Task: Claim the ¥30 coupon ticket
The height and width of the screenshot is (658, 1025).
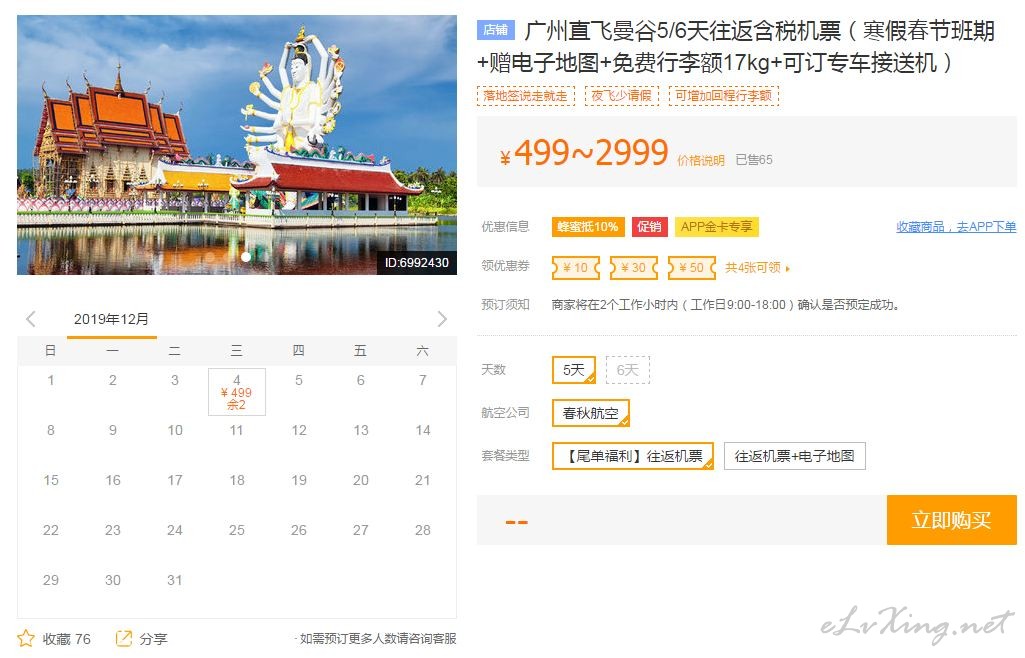Action: pos(633,267)
